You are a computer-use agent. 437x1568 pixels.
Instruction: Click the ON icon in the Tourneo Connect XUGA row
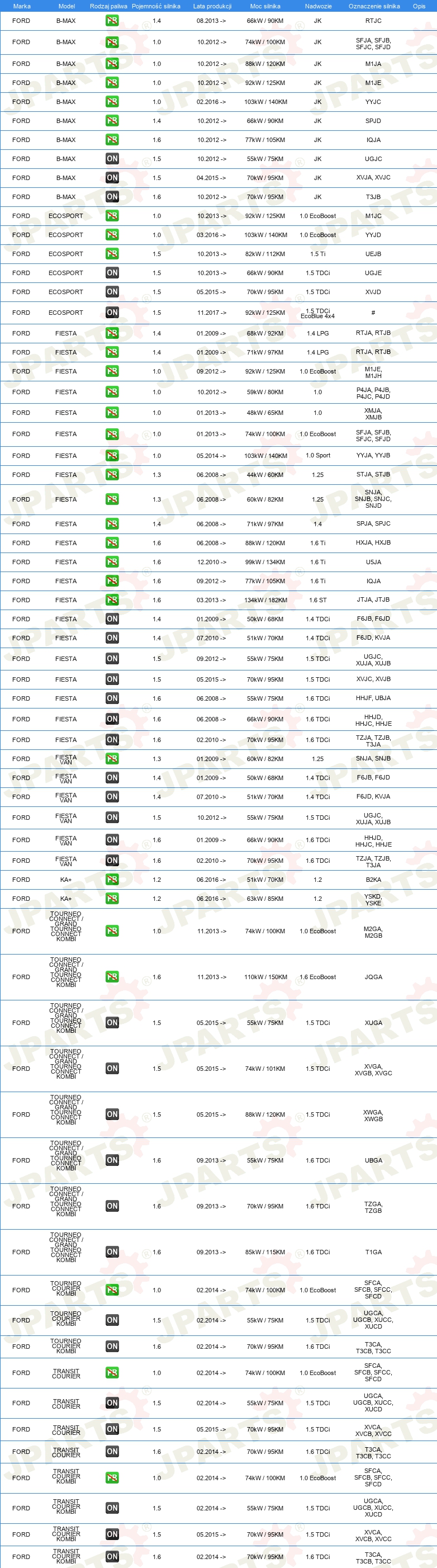click(x=112, y=1023)
